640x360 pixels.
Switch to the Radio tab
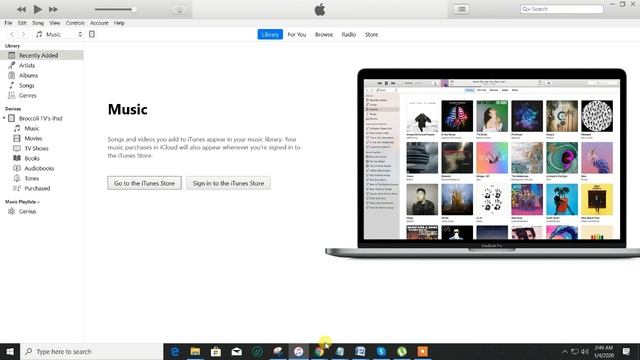(x=349, y=35)
